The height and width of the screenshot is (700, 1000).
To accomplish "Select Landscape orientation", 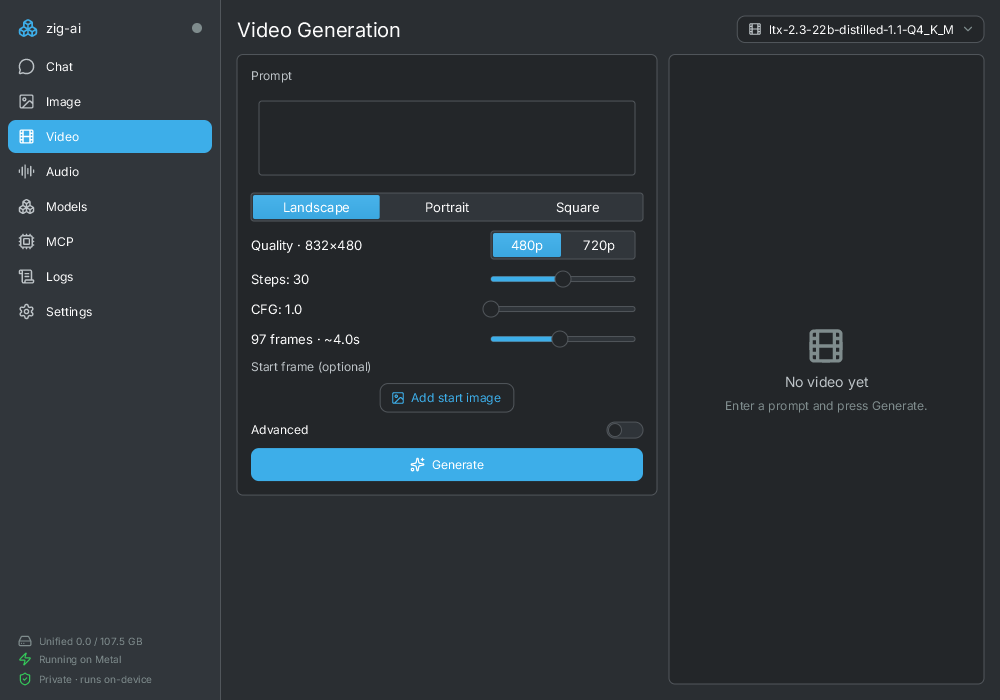I will point(316,207).
